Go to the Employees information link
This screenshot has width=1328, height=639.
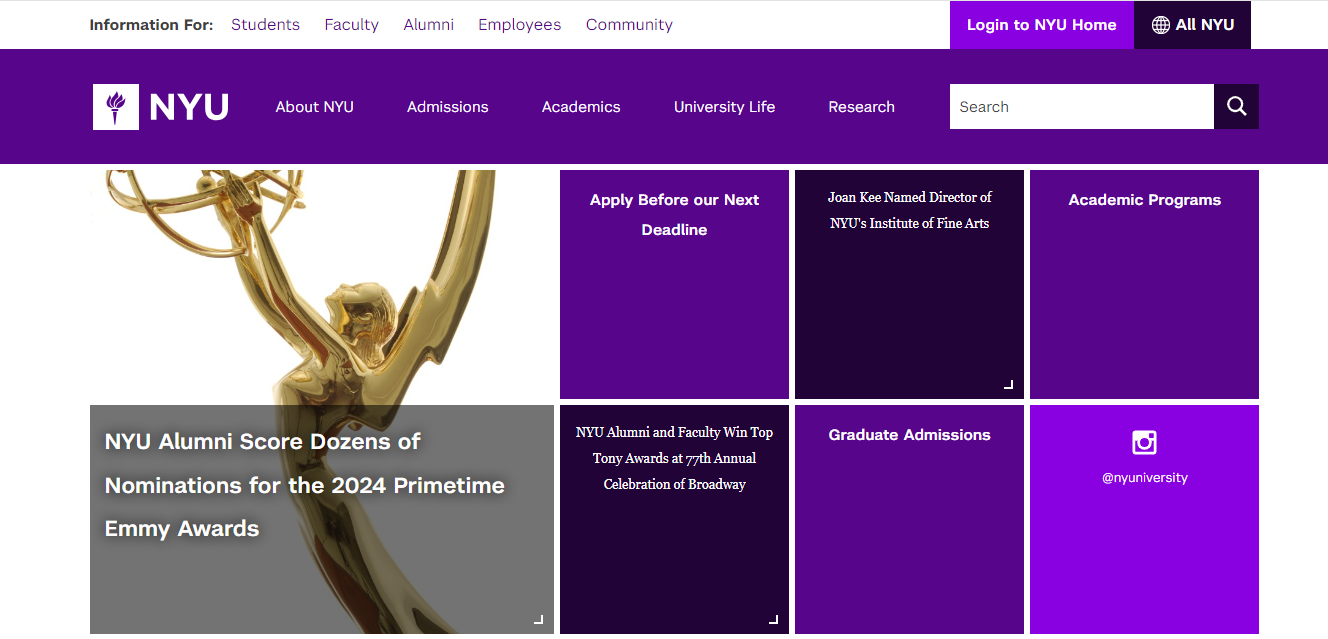pyautogui.click(x=520, y=25)
